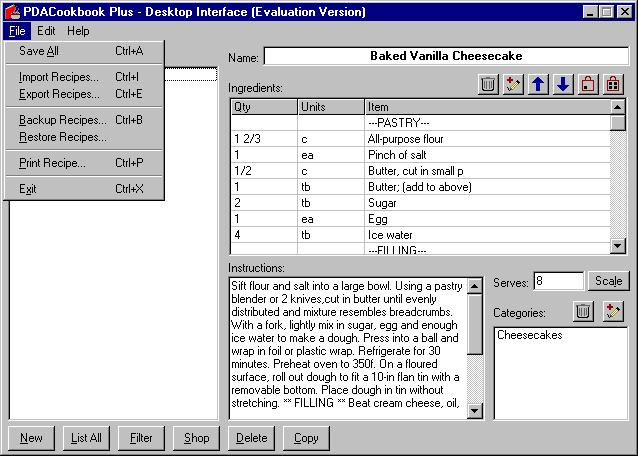Select Print Recipe... menu entry
Screen dimensions: 638x456
tap(84, 163)
